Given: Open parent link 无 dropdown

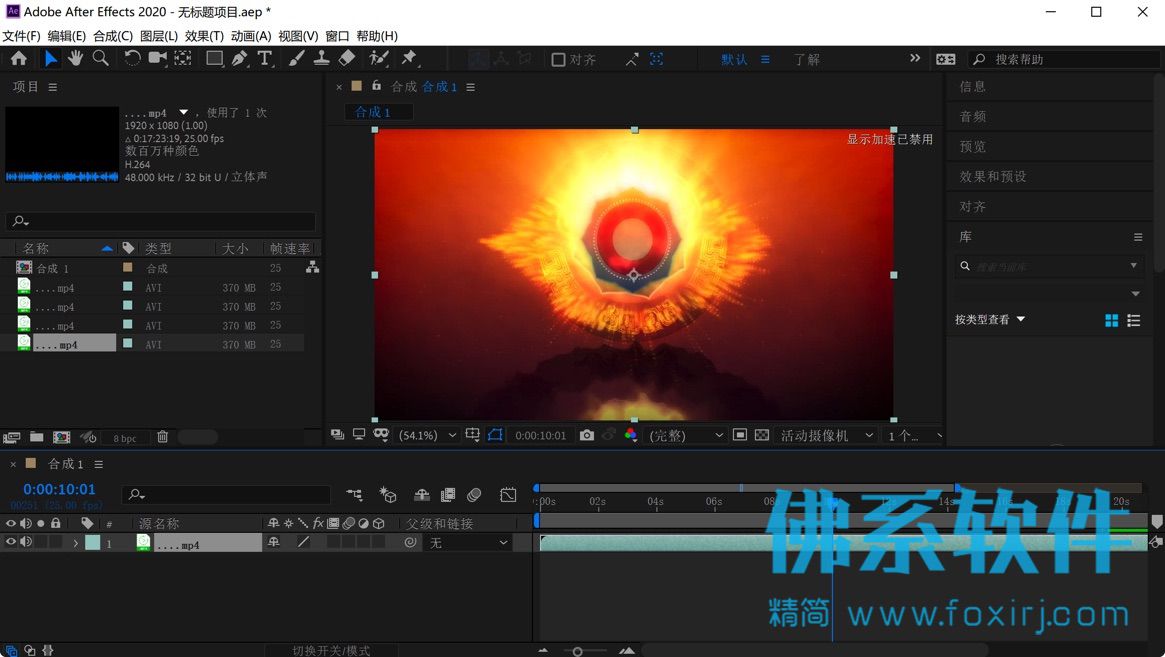Looking at the screenshot, I should [x=468, y=543].
